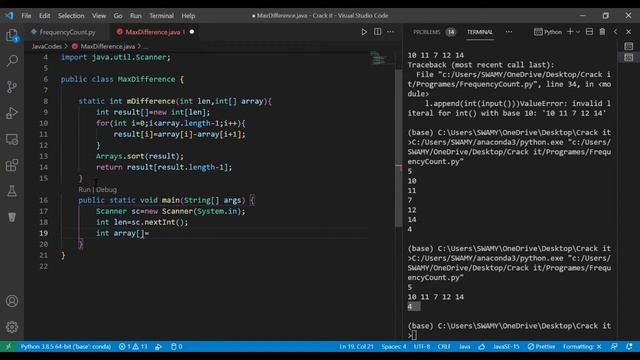The width and height of the screenshot is (640, 360).
Task: Open the Edit menu
Action: pyautogui.click(x=44, y=16)
